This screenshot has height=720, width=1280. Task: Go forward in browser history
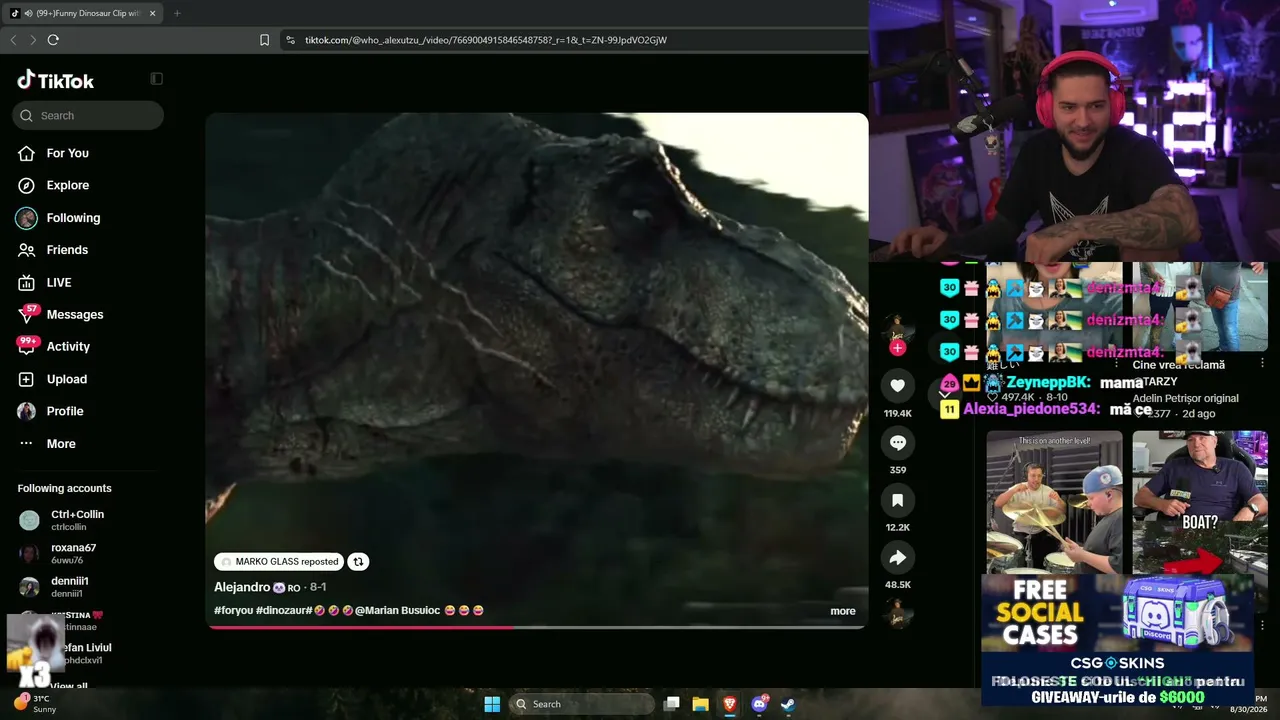pyautogui.click(x=33, y=40)
